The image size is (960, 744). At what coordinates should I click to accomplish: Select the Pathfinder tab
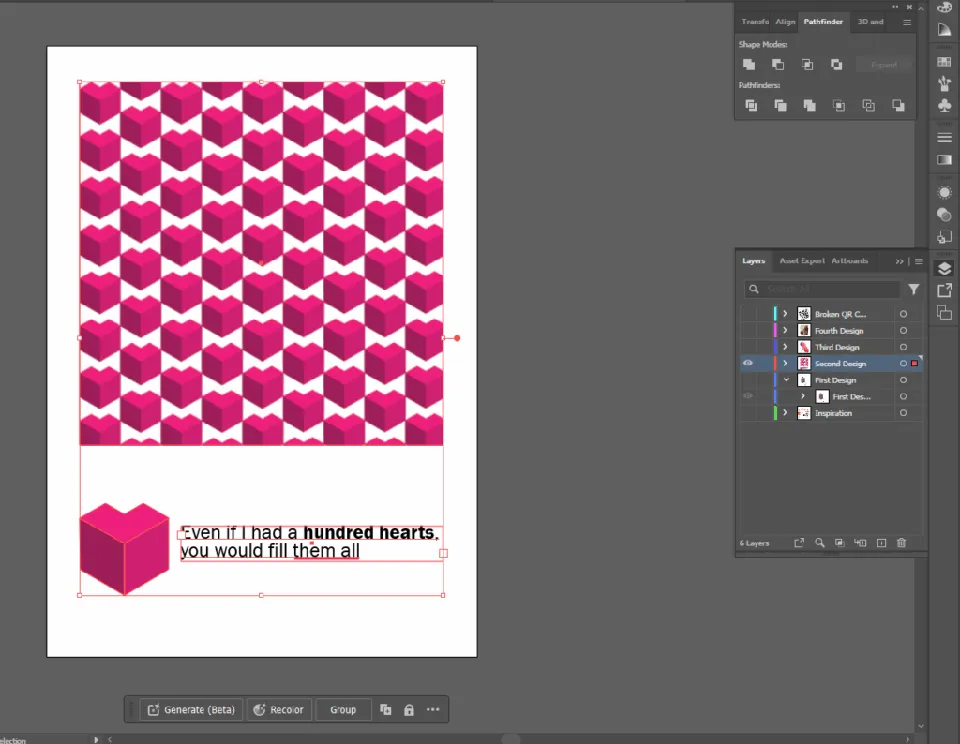(x=823, y=21)
